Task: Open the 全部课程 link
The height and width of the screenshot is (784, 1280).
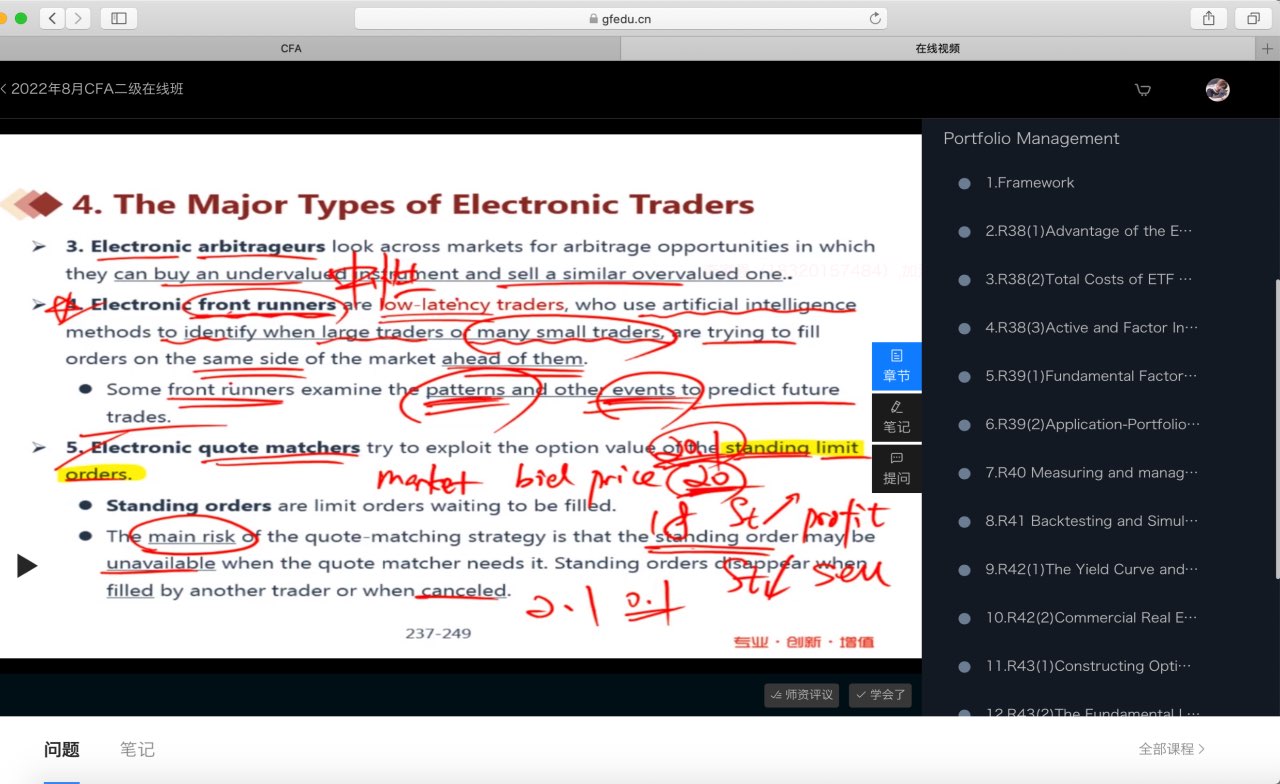Action: click(1171, 749)
